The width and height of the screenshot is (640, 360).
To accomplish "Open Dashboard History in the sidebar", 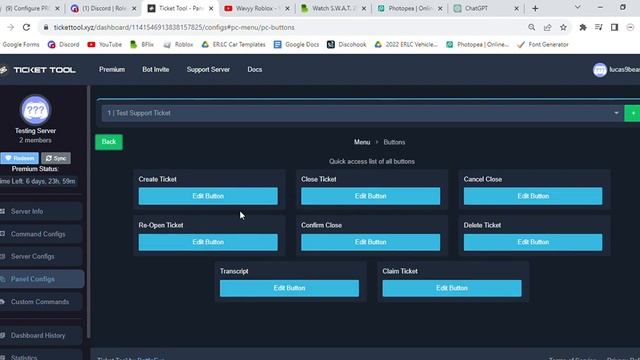I will point(41,336).
